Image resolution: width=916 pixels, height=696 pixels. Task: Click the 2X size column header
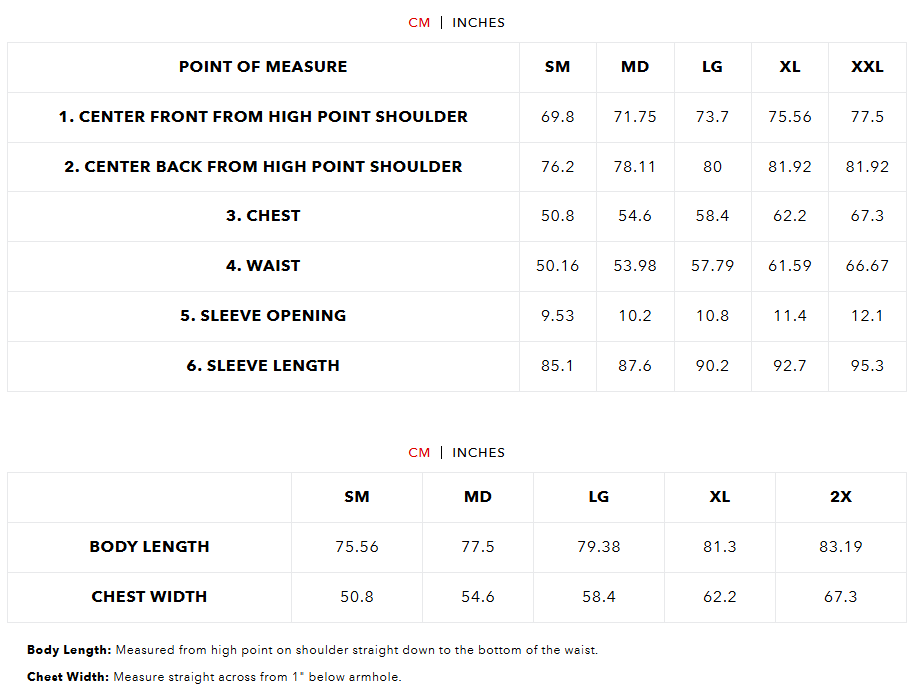840,497
